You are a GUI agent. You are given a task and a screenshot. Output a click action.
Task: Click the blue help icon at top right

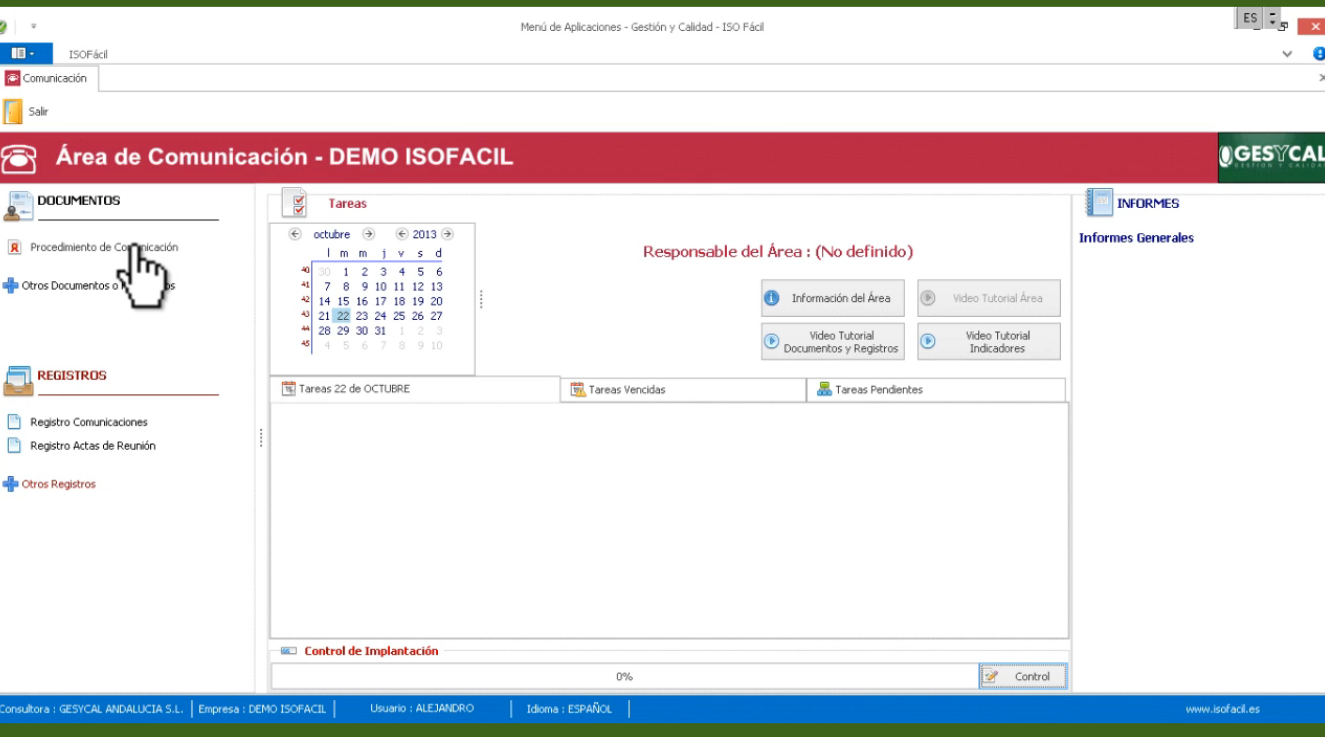pyautogui.click(x=1319, y=54)
